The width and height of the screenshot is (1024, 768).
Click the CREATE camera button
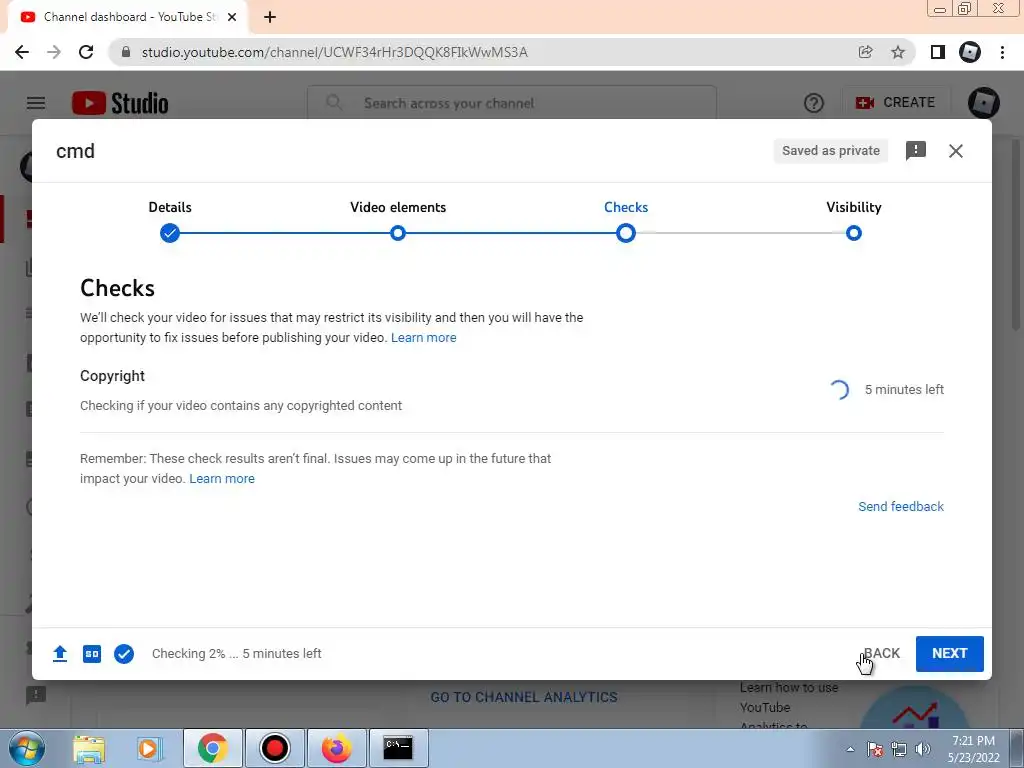(x=895, y=103)
